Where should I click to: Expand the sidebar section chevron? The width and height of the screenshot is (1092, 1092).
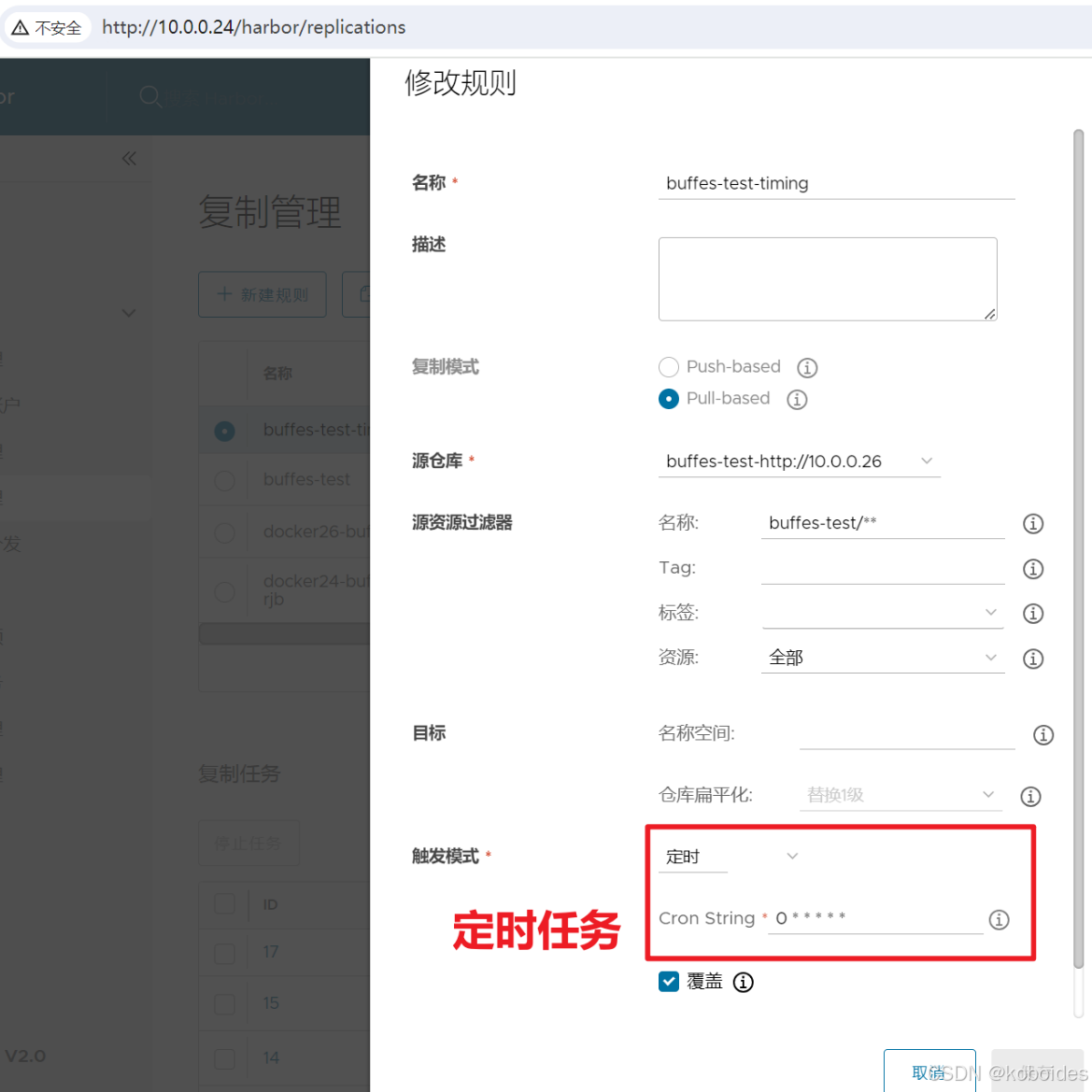[129, 313]
